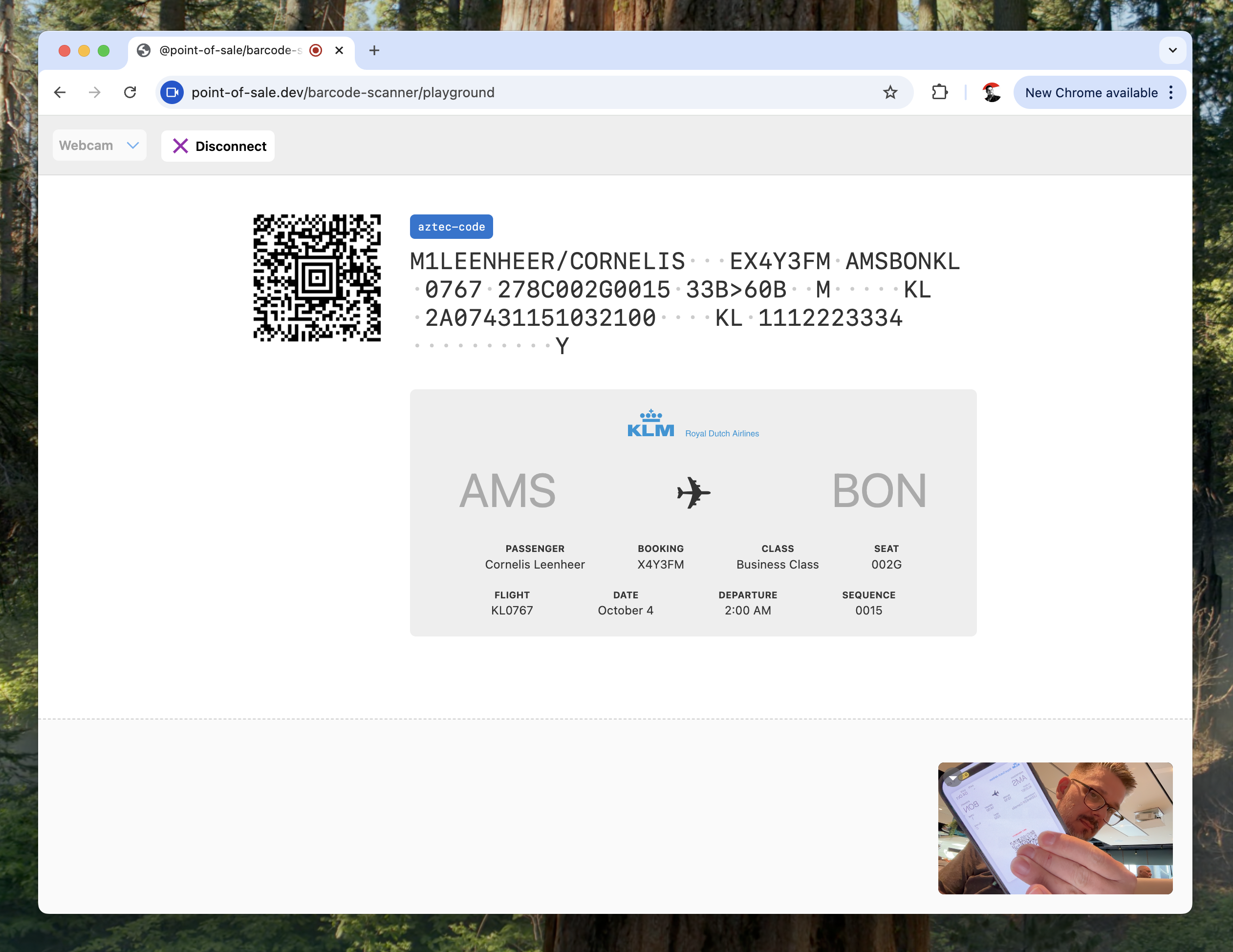Go back using the browser back arrow
This screenshot has width=1233, height=952.
click(x=60, y=92)
